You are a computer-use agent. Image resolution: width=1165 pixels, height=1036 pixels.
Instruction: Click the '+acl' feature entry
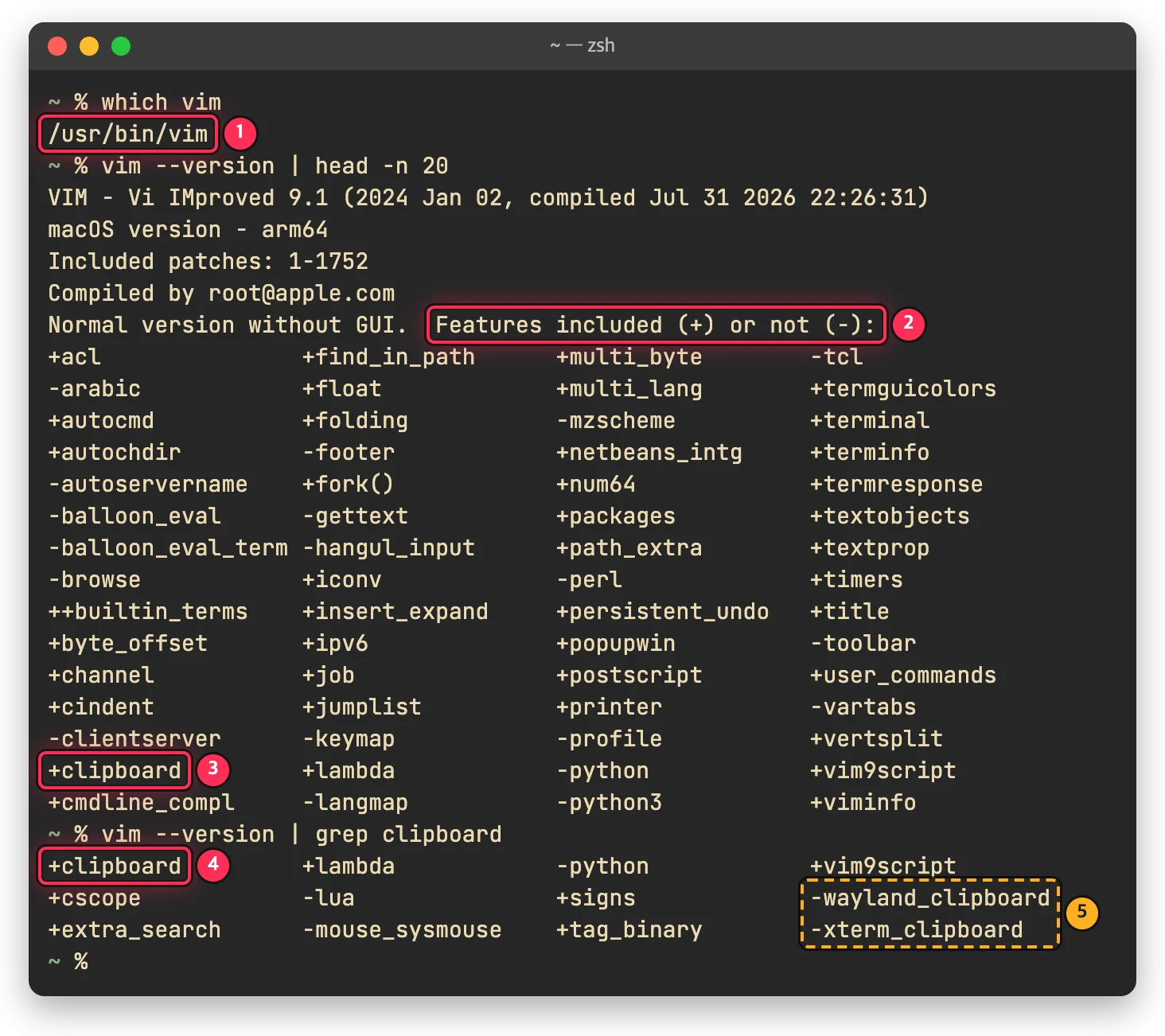pos(75,356)
